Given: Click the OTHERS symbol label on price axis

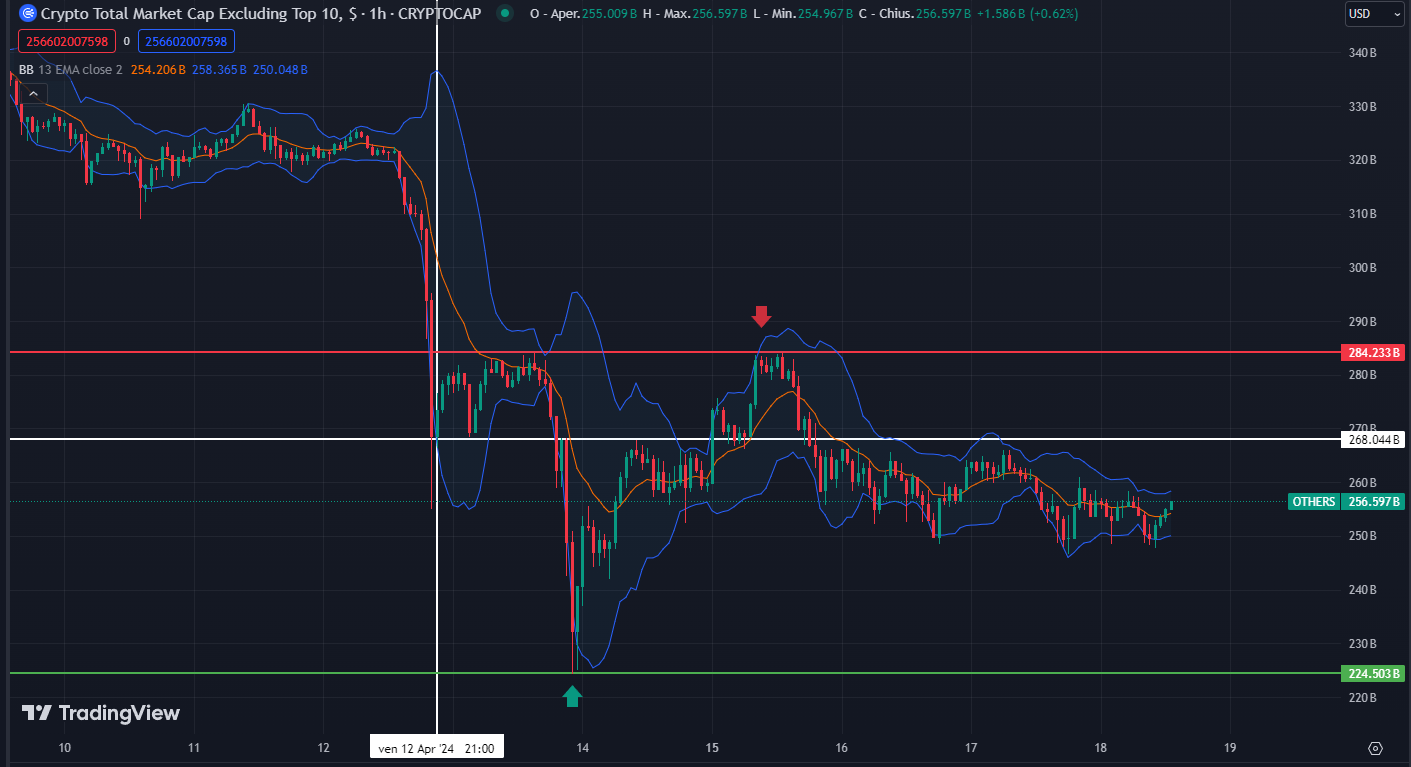Looking at the screenshot, I should tap(1313, 502).
